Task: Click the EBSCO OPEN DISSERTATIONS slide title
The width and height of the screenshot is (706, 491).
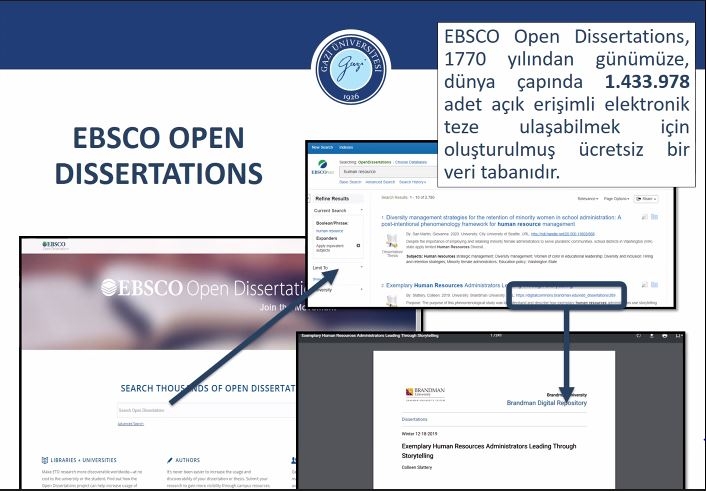Action: pos(158,155)
